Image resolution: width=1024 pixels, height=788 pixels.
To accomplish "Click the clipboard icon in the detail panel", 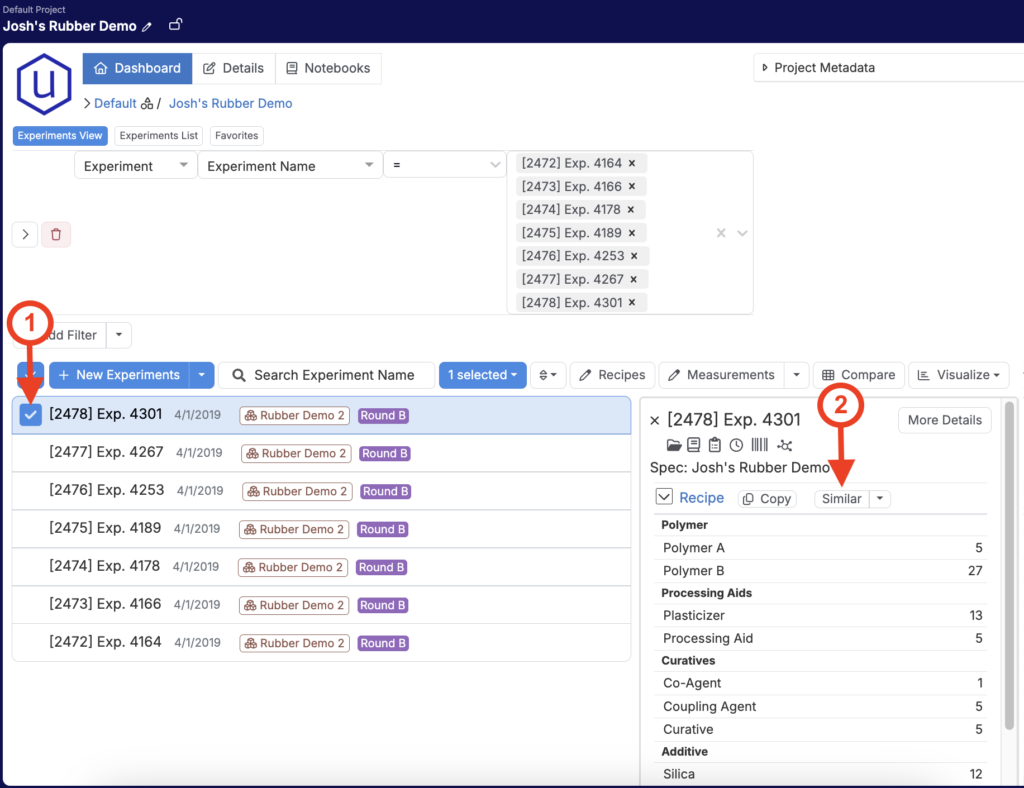I will click(714, 445).
